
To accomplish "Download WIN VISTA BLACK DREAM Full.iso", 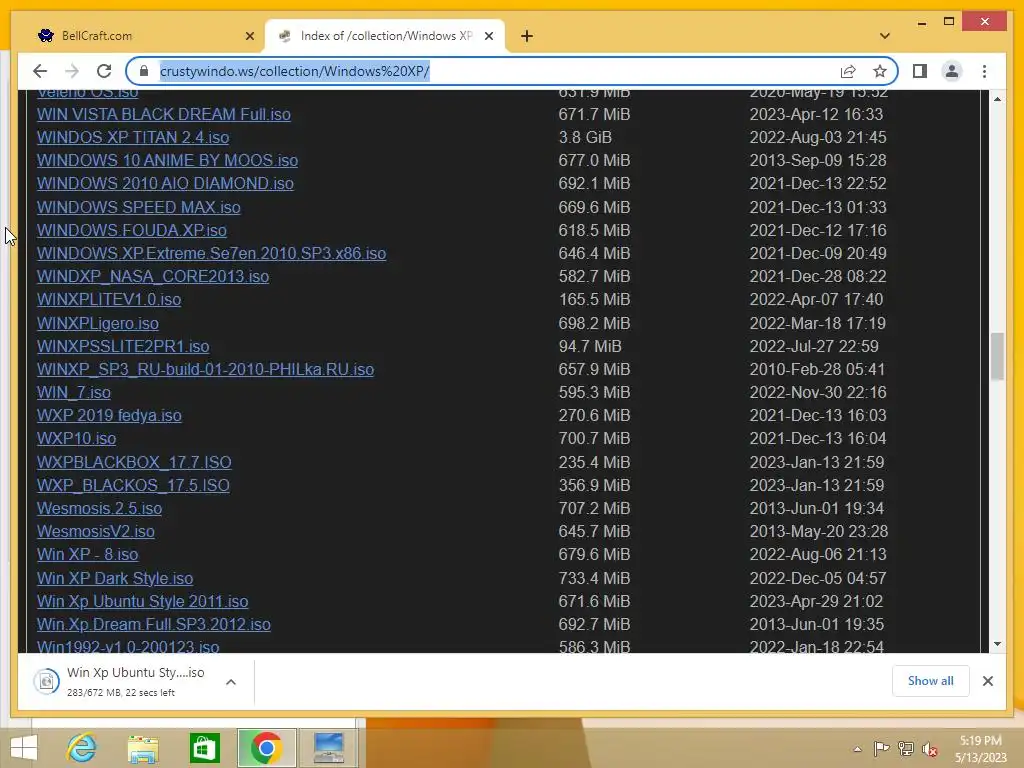I will pyautogui.click(x=164, y=114).
